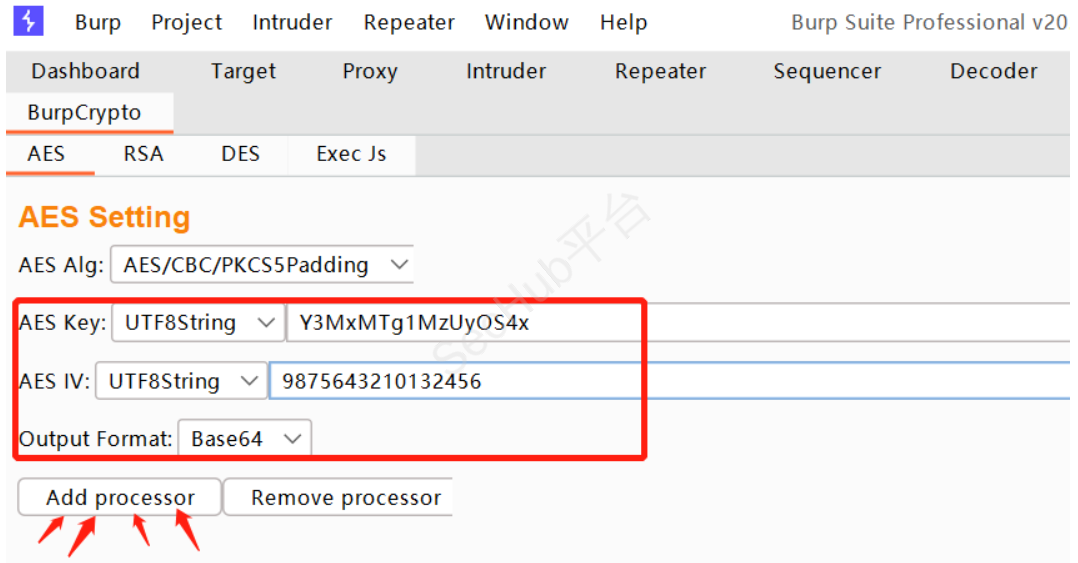Screen dimensions: 1078x563
Task: Open the Decoder tab
Action: [x=993, y=71]
